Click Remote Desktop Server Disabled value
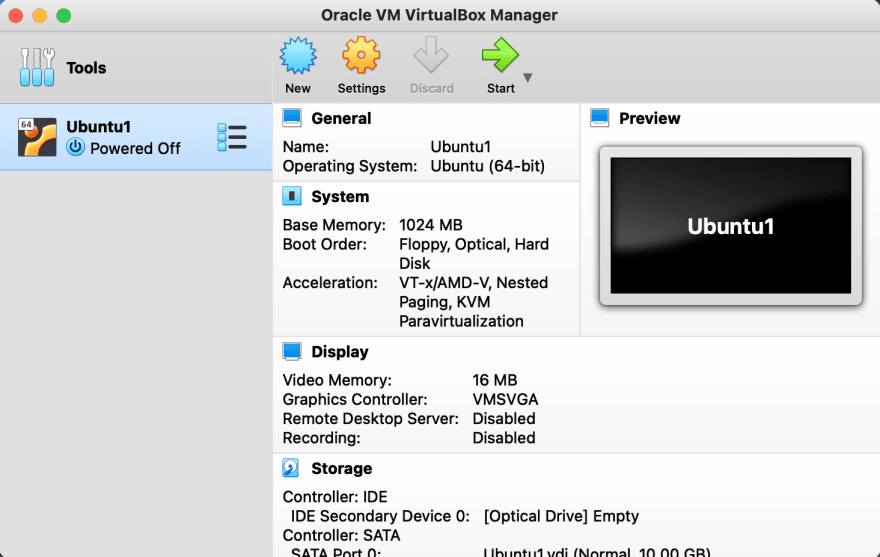Screen dimensions: 880x557 [x=503, y=419]
